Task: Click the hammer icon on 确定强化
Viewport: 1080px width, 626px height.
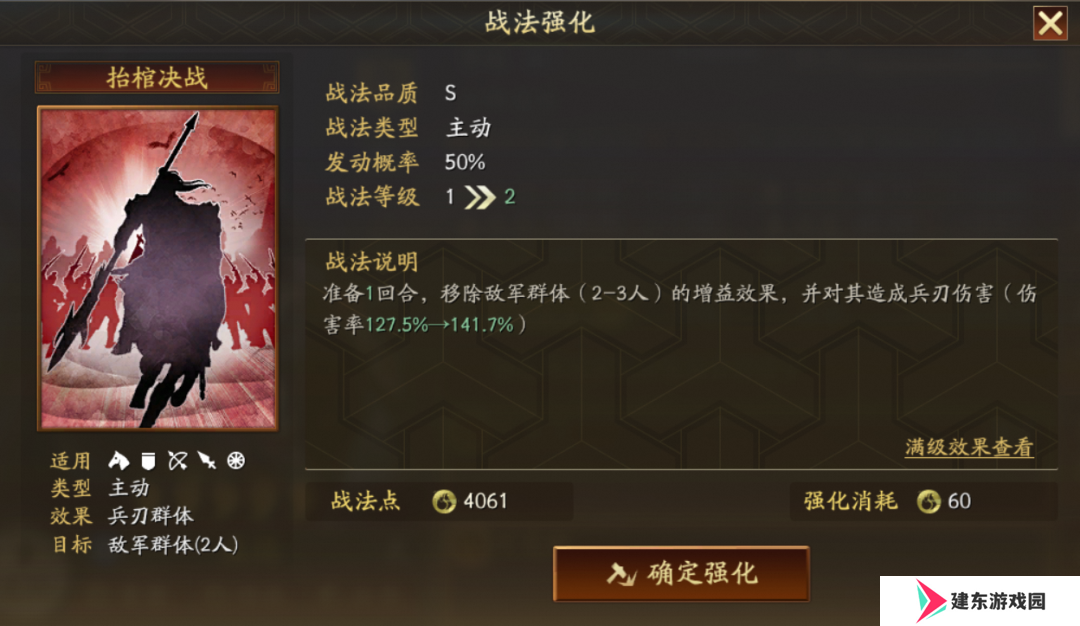Action: [621, 574]
